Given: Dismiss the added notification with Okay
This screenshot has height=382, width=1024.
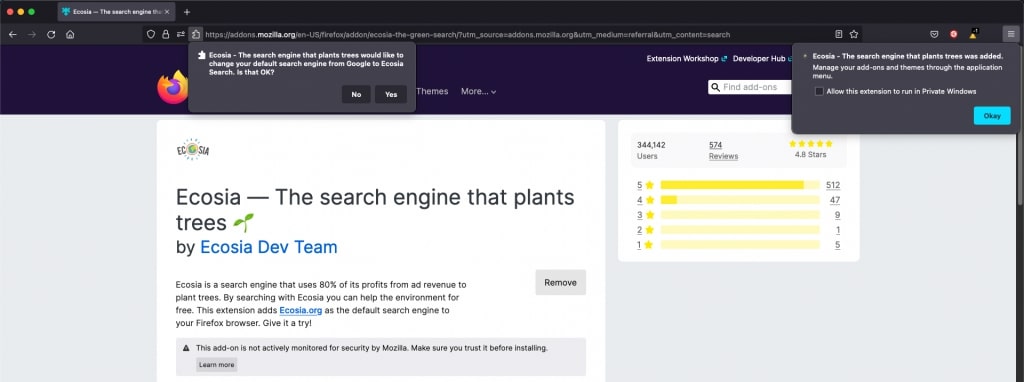Looking at the screenshot, I should [992, 116].
